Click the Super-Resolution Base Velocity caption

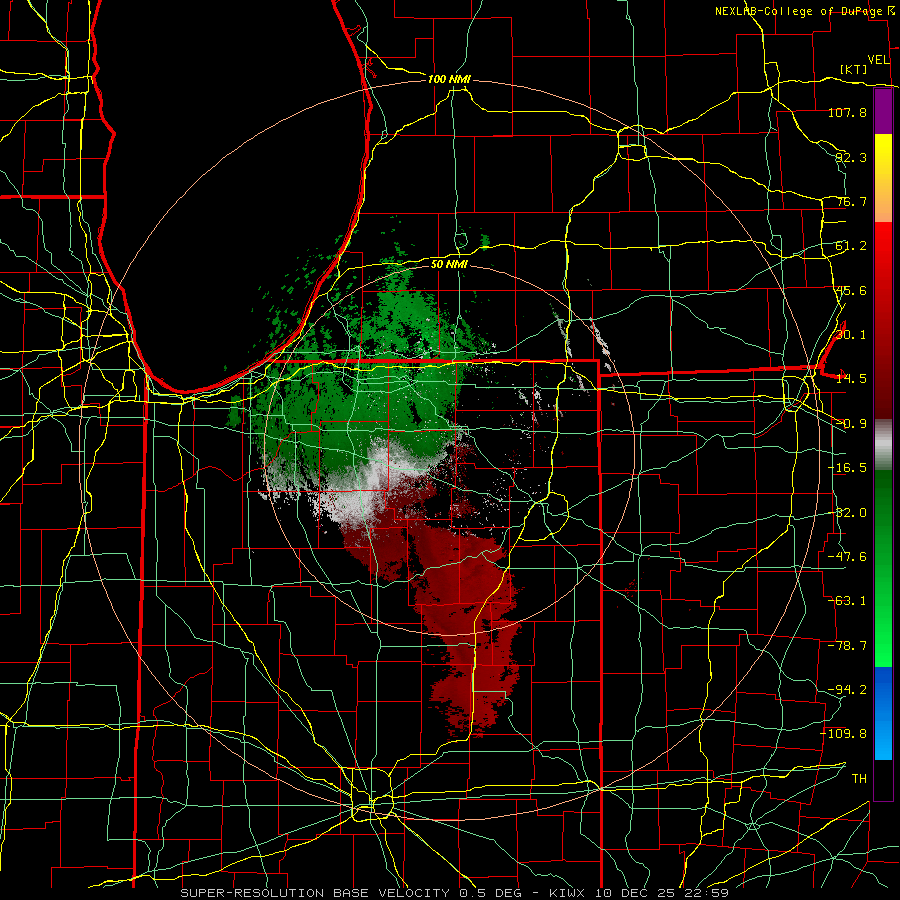tap(455, 893)
